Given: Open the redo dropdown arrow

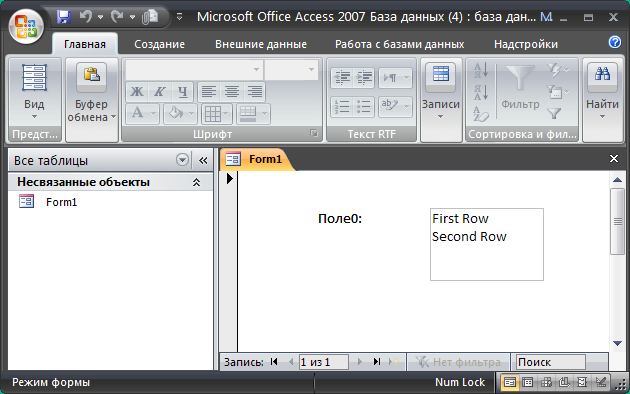Looking at the screenshot, I should [x=132, y=17].
